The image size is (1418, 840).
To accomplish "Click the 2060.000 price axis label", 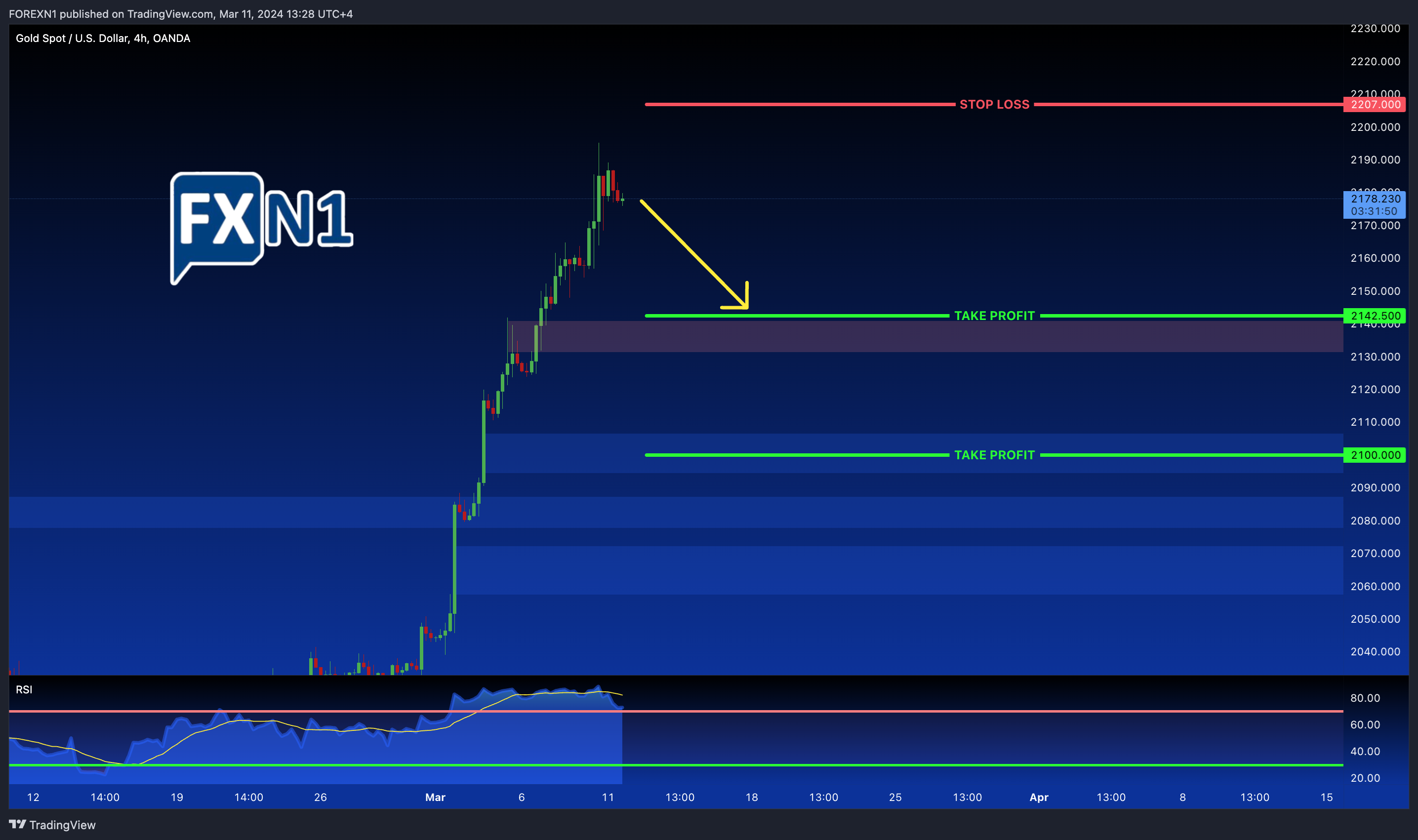I will pyautogui.click(x=1375, y=586).
